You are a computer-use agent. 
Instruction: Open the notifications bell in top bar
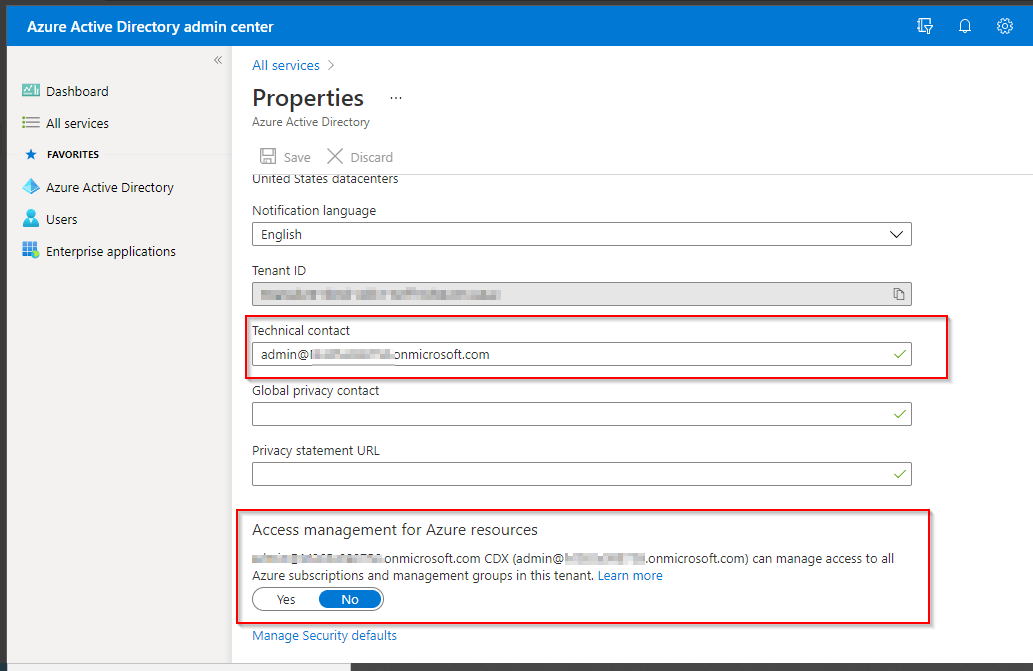[x=964, y=25]
